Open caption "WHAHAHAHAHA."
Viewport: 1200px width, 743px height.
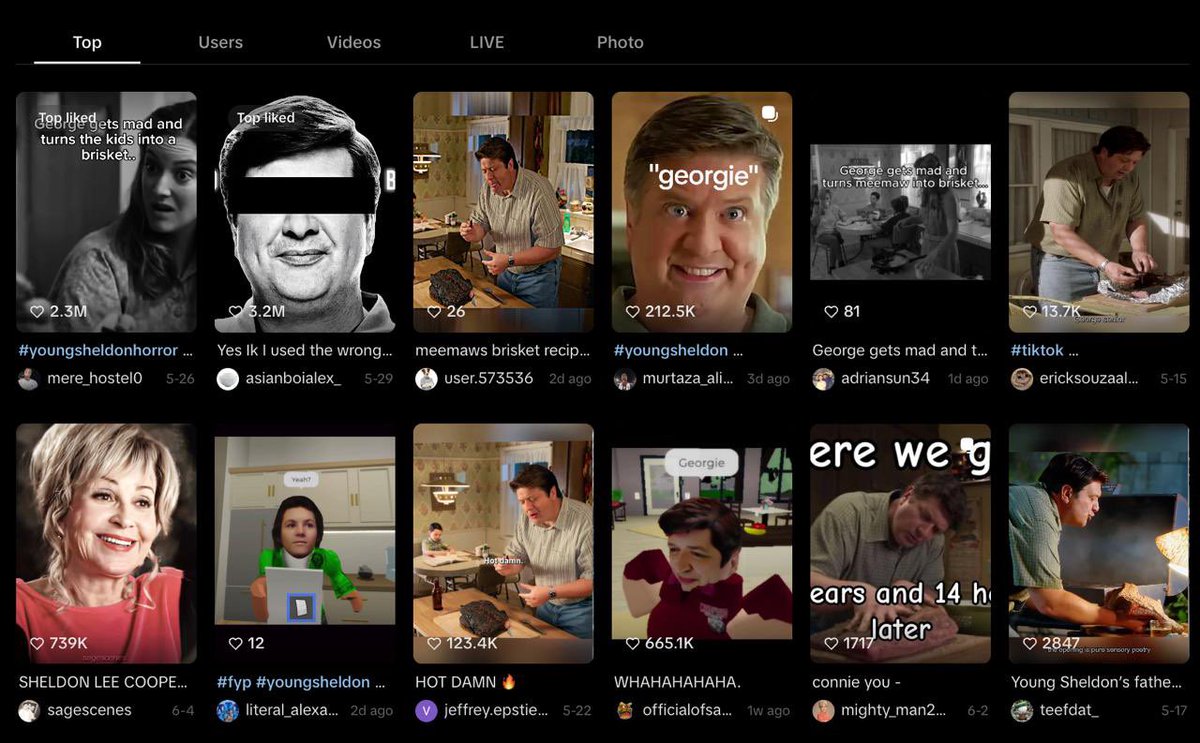pyautogui.click(x=677, y=682)
